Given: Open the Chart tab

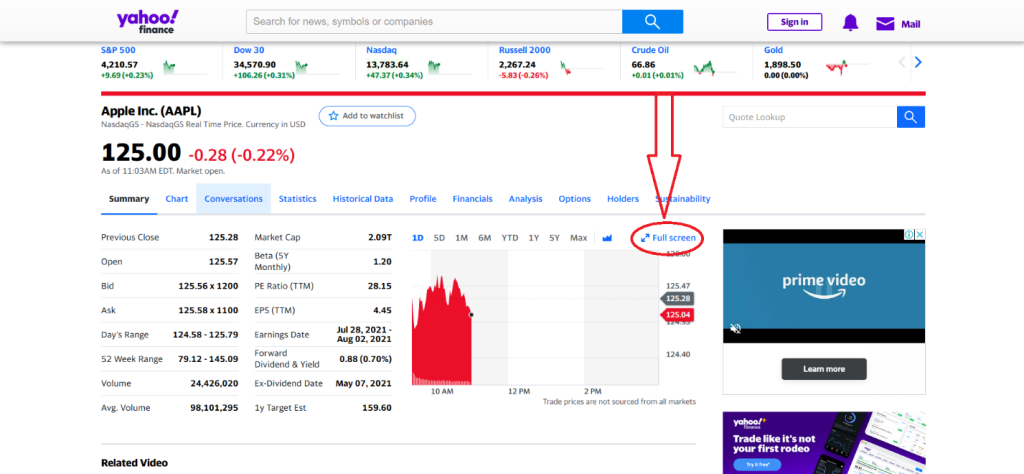Looking at the screenshot, I should (x=176, y=198).
